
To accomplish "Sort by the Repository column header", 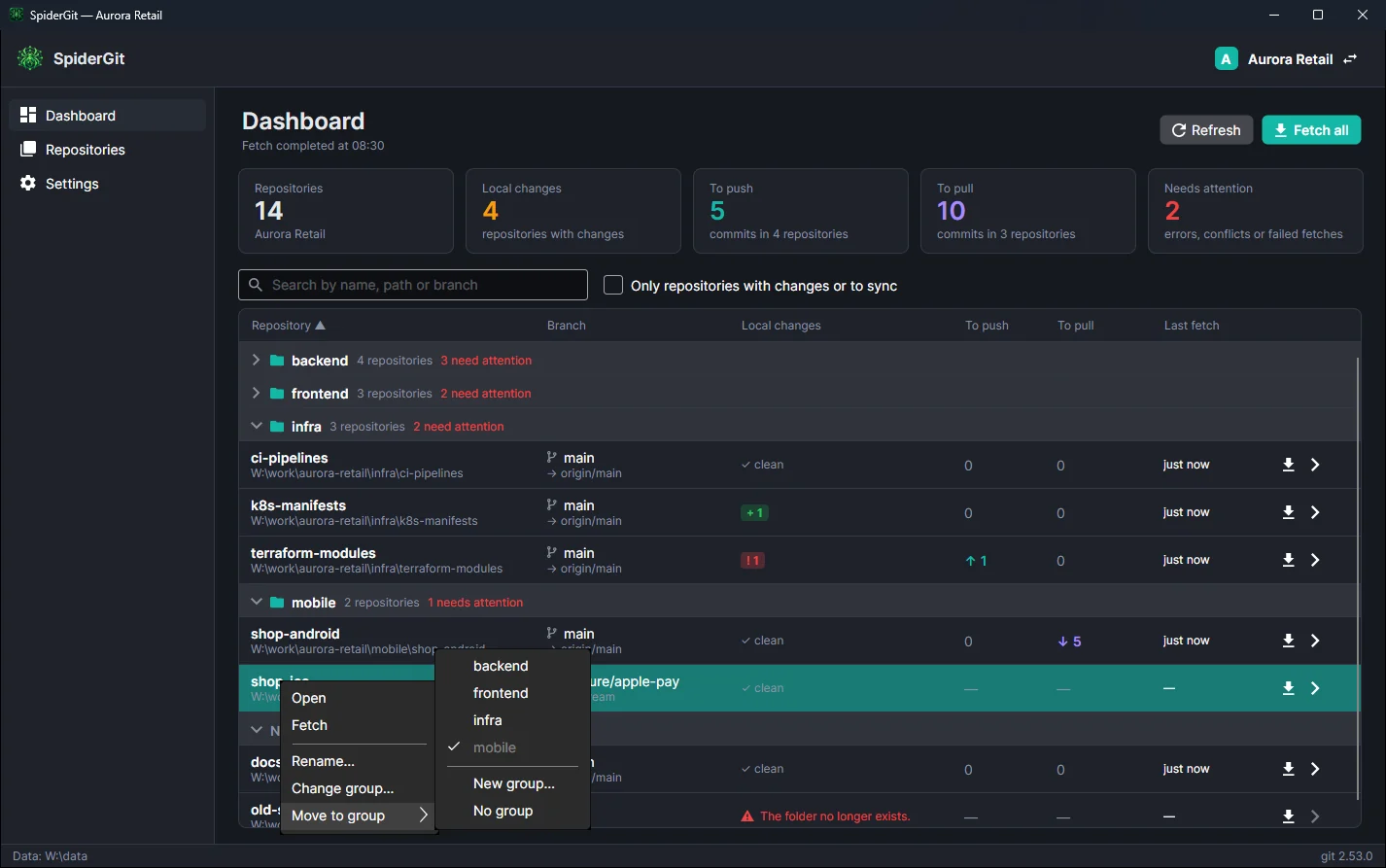I will [x=289, y=326].
